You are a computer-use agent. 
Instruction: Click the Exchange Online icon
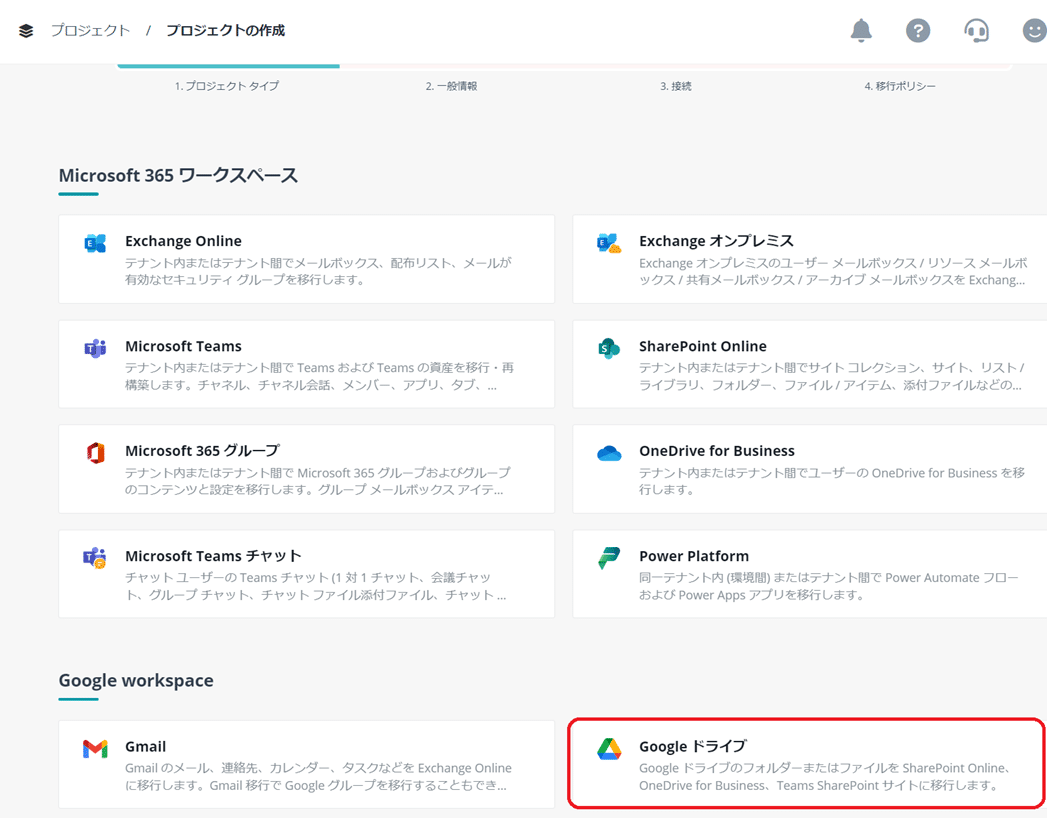point(95,243)
